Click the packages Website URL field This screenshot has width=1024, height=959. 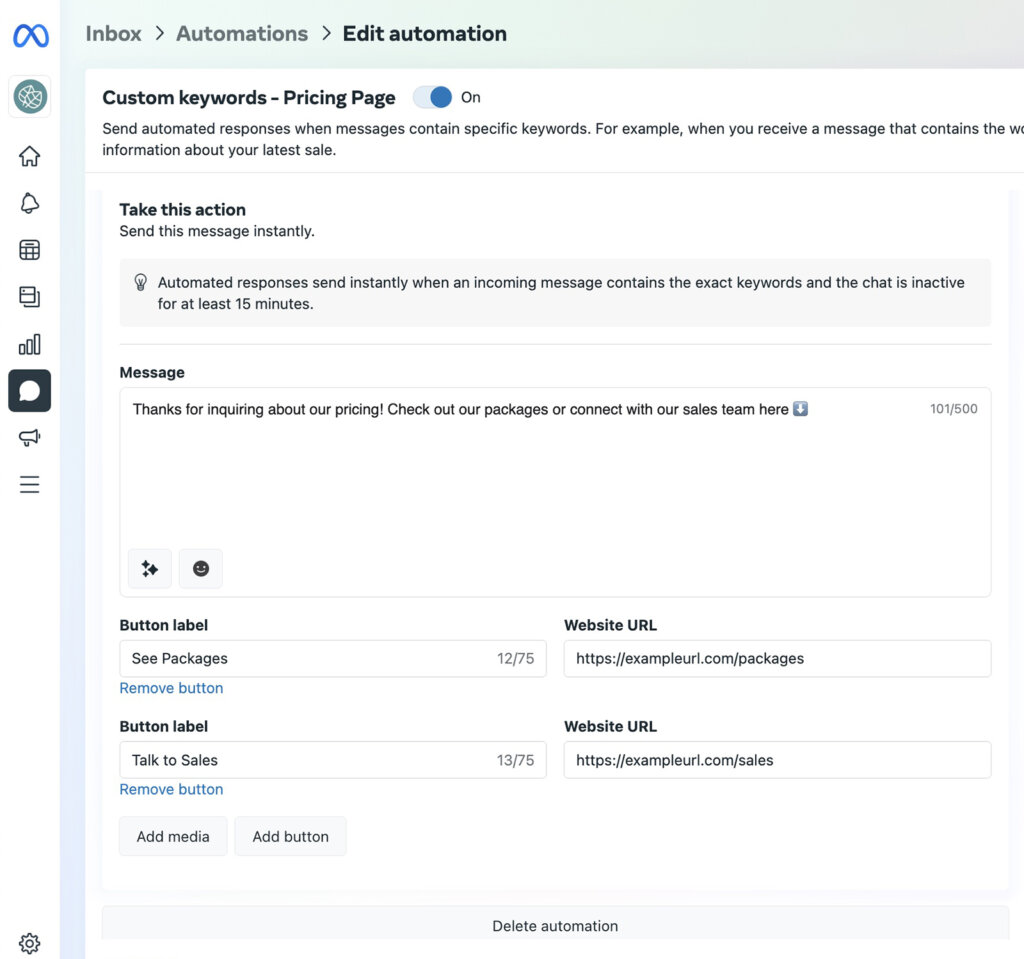(x=777, y=658)
